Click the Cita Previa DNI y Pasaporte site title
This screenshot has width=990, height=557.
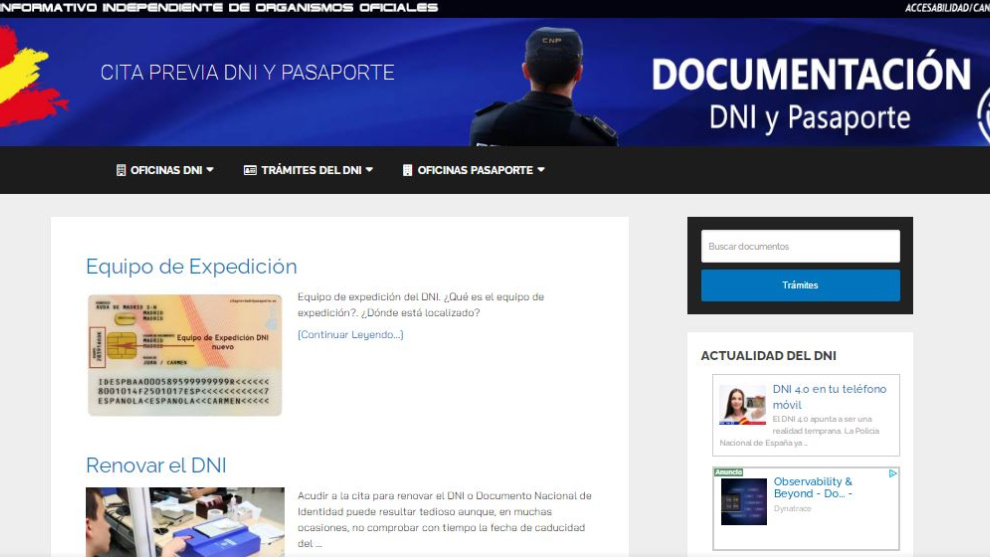[247, 72]
